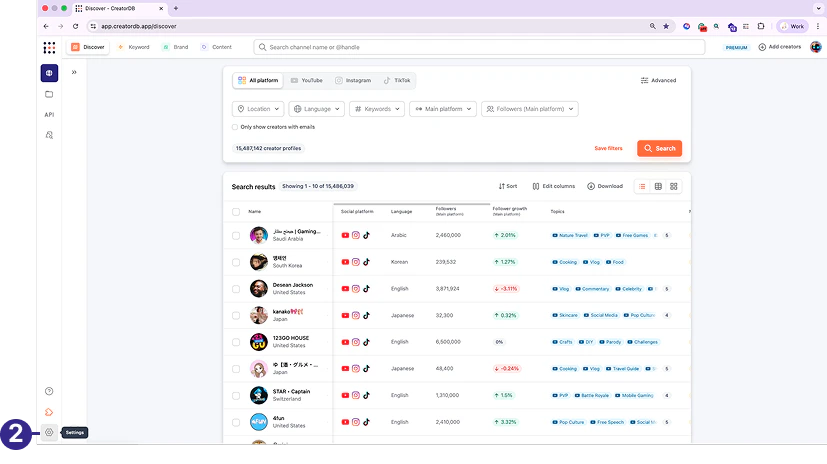827x464 pixels.
Task: Select the Saudi Arabia gaming creator row checkbox
Action: (x=236, y=236)
